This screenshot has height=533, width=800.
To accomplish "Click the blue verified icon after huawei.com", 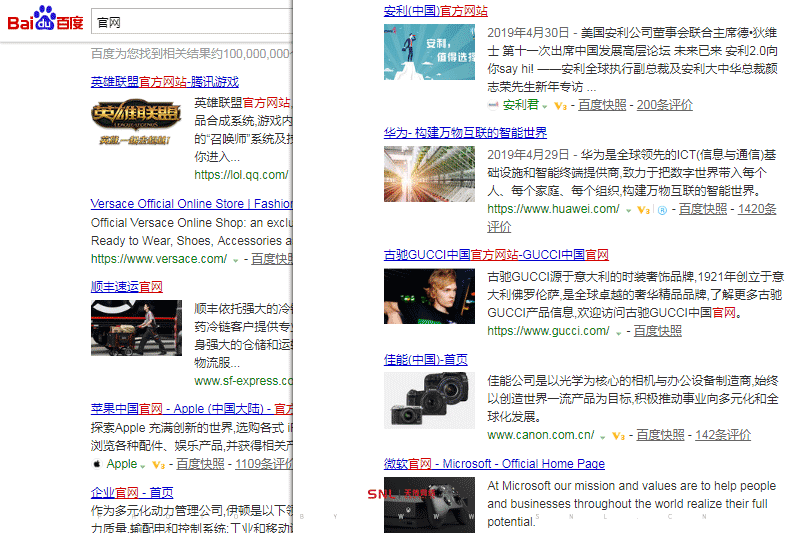I will click(662, 210).
